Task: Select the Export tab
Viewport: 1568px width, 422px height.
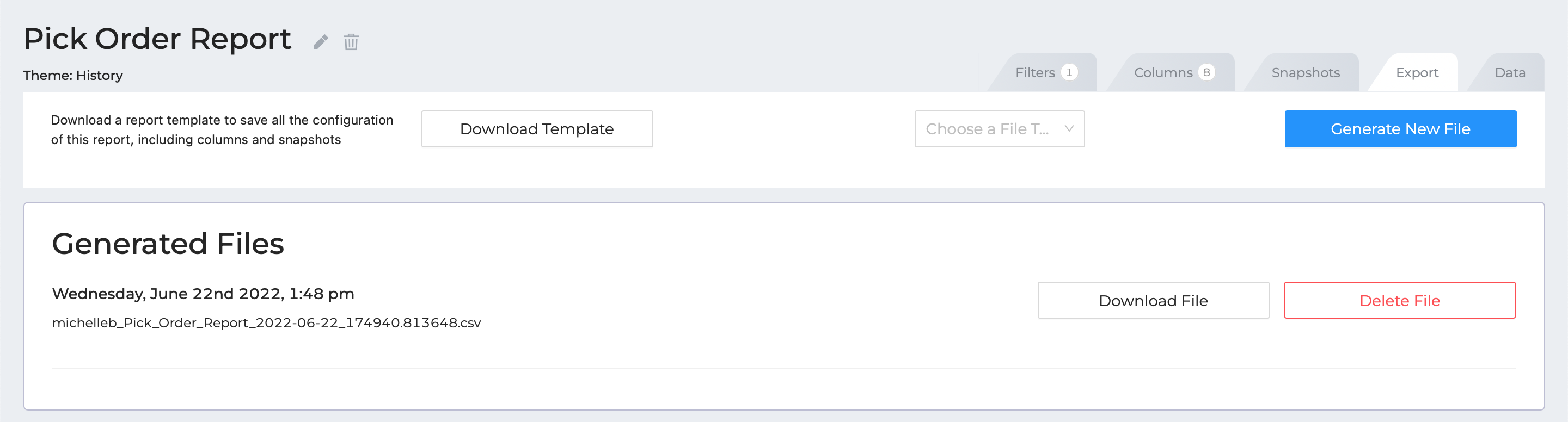Action: [1417, 72]
